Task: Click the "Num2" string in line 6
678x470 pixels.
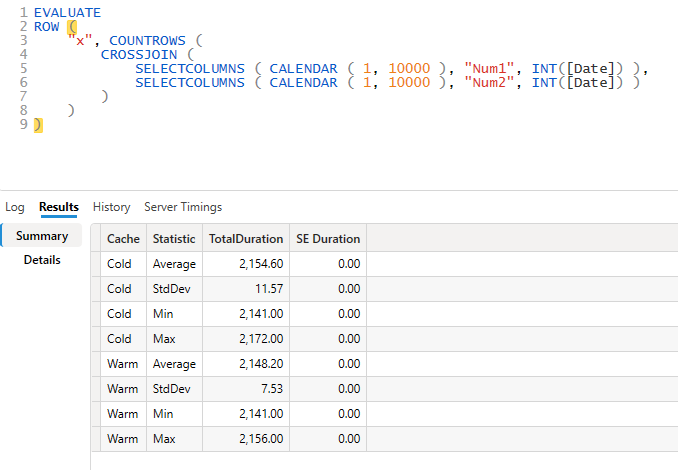Action: coord(489,83)
